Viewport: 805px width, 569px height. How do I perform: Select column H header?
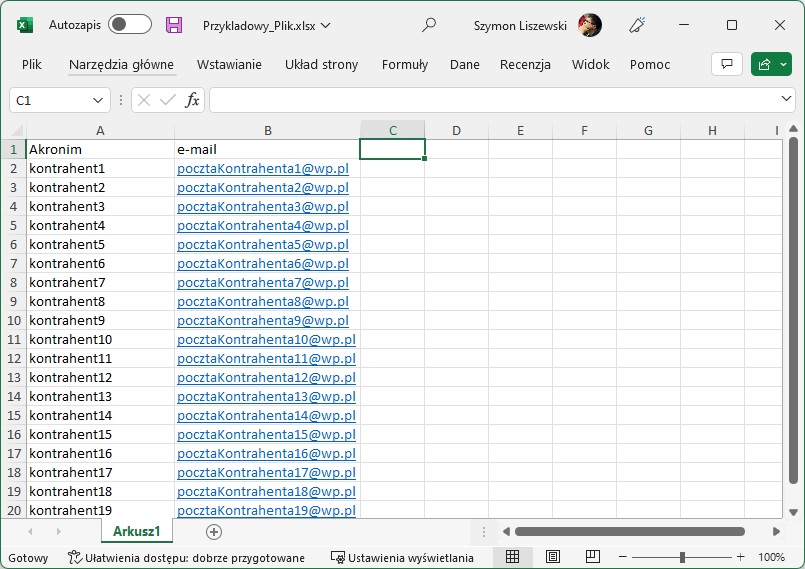[712, 130]
